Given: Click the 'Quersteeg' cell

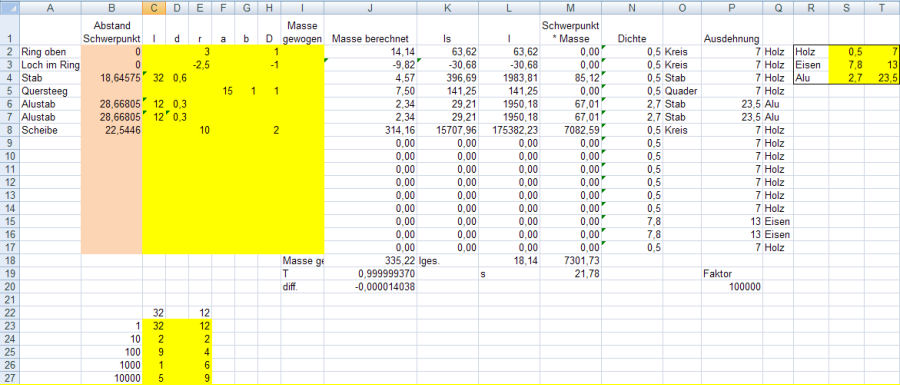Looking at the screenshot, I should (x=50, y=91).
